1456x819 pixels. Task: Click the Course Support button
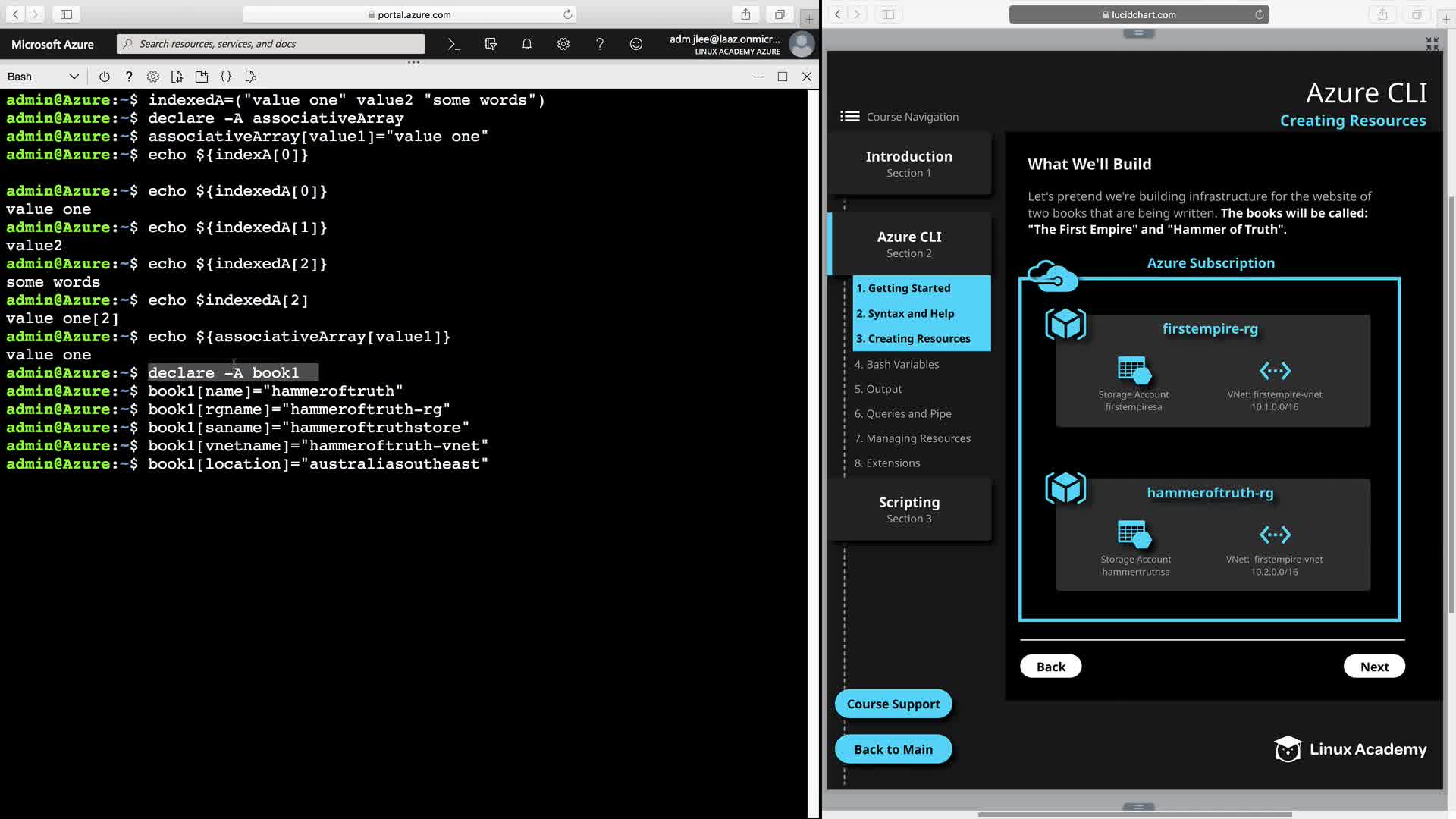(x=893, y=704)
